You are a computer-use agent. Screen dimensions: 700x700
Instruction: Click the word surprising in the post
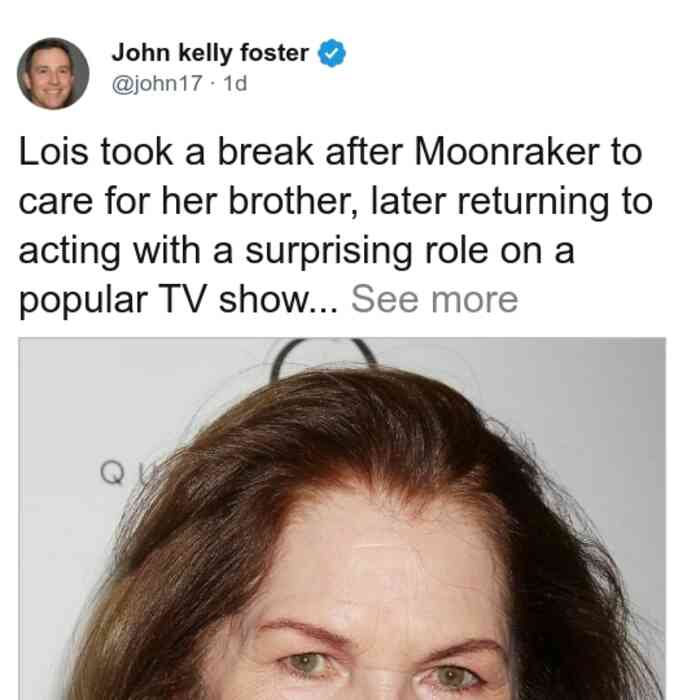click(329, 252)
